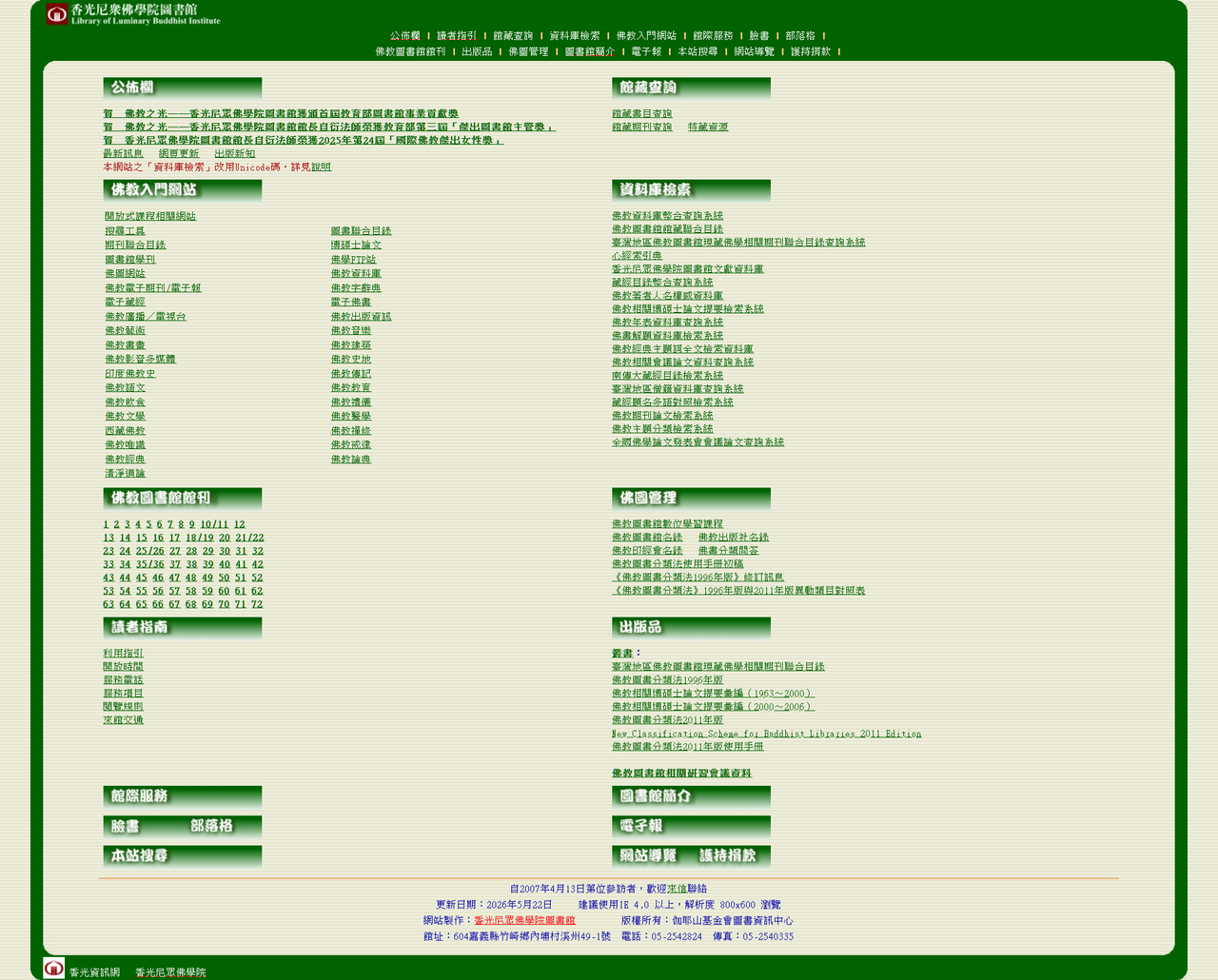This screenshot has width=1218, height=980.
Task: Open the 館藏書目查詢 link
Action: point(642,114)
